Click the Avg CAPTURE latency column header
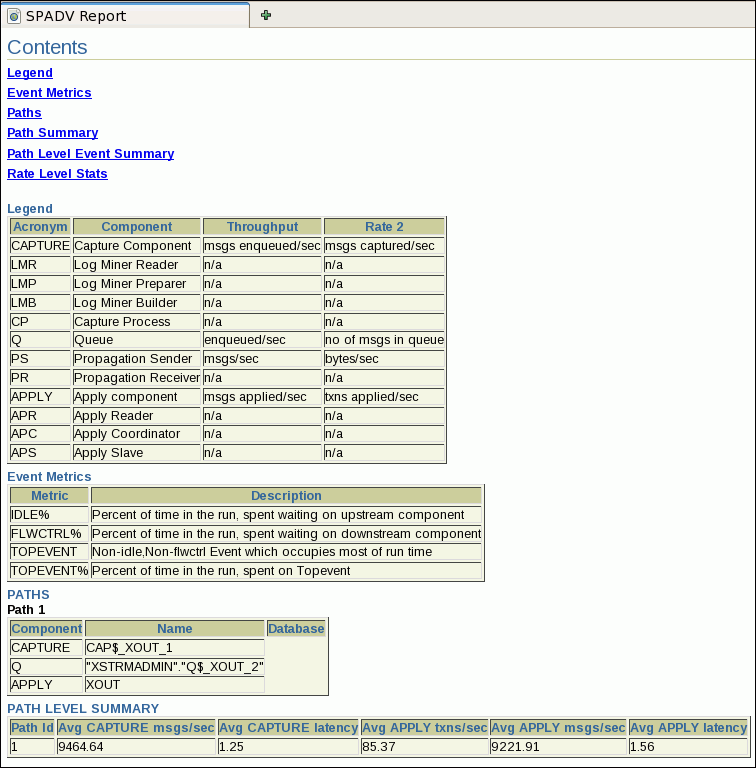Image resolution: width=756 pixels, height=768 pixels. click(x=288, y=727)
